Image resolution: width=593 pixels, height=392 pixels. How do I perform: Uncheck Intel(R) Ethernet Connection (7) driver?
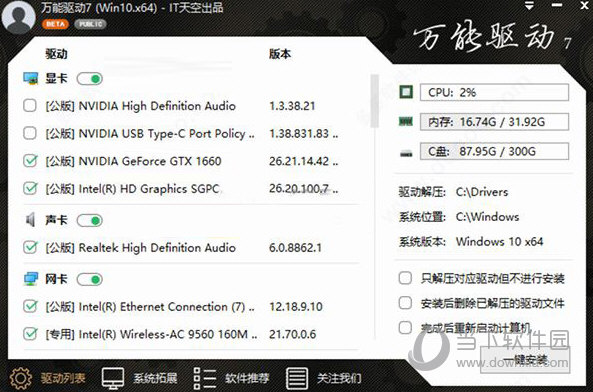coord(30,306)
